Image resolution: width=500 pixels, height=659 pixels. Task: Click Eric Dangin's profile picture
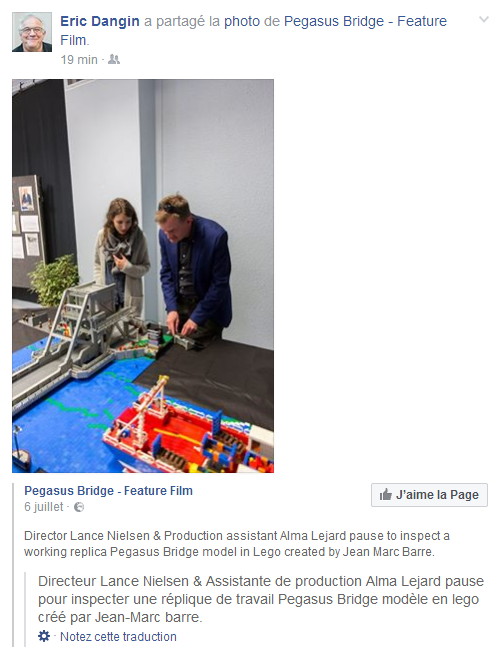(32, 32)
